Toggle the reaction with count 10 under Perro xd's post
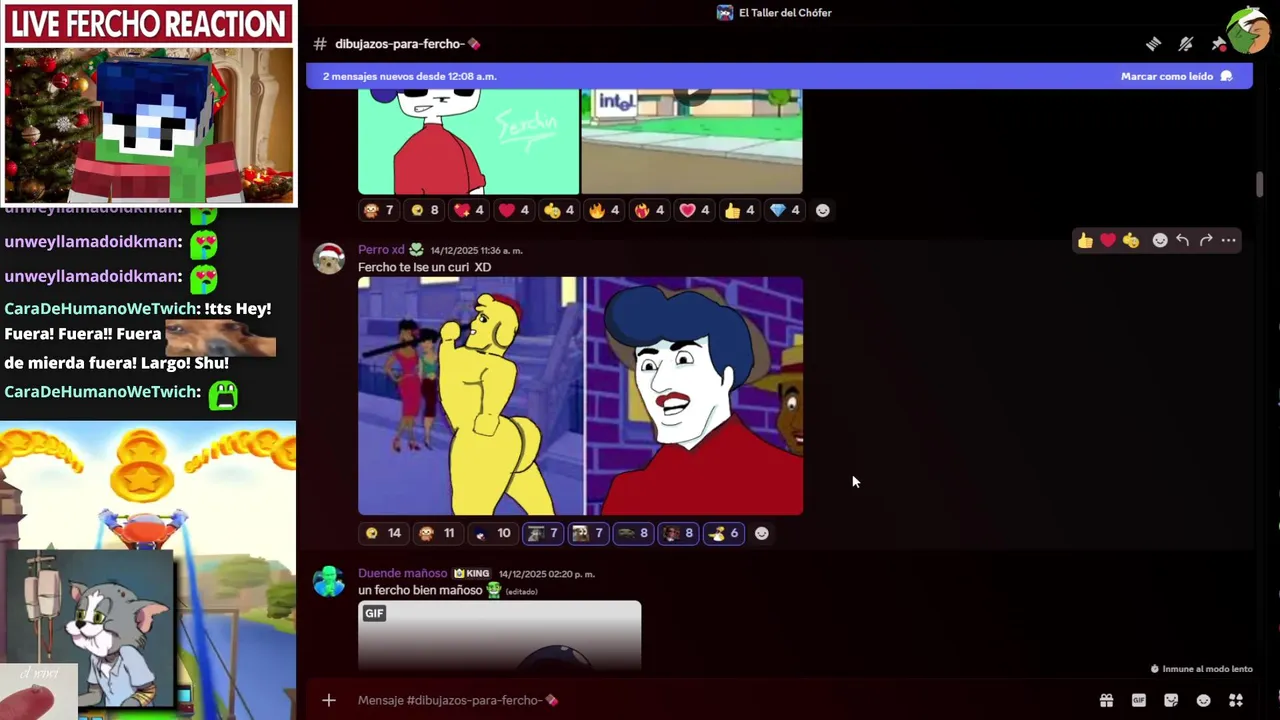The image size is (1280, 720). click(x=493, y=533)
